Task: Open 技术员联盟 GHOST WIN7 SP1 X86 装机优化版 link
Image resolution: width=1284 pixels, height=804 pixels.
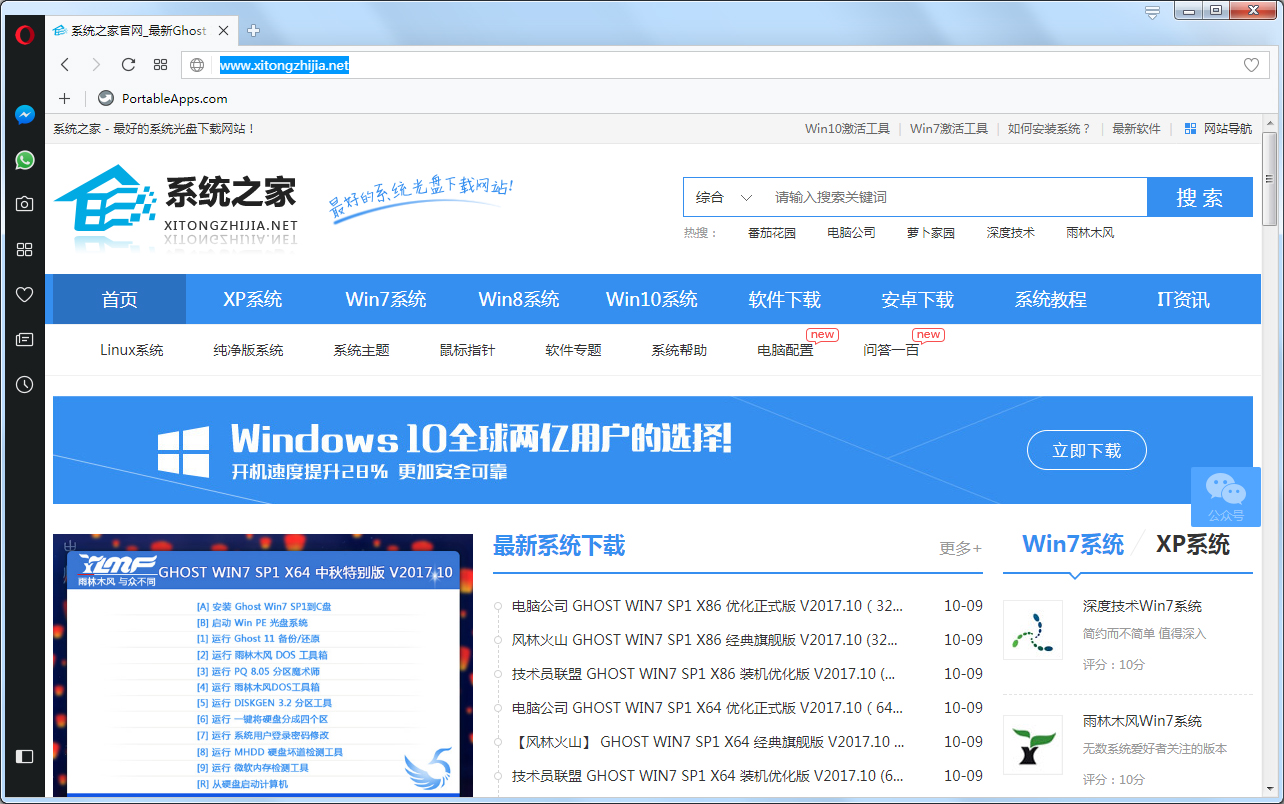Action: pos(704,674)
